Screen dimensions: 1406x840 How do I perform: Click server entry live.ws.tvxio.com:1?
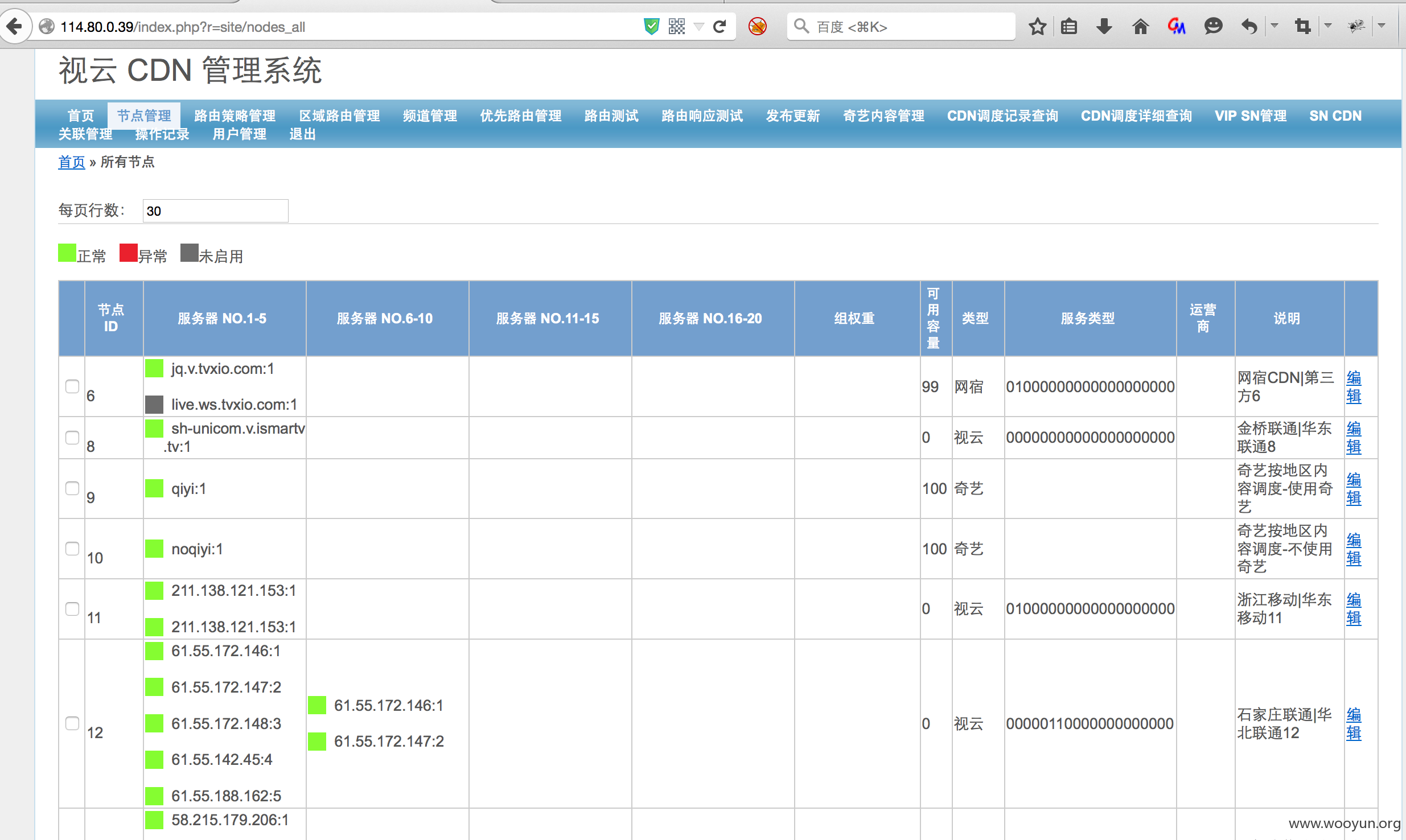point(234,405)
